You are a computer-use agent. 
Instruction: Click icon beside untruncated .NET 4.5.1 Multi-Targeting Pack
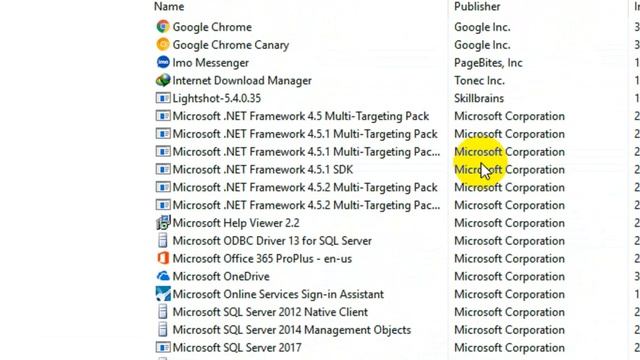click(x=163, y=133)
